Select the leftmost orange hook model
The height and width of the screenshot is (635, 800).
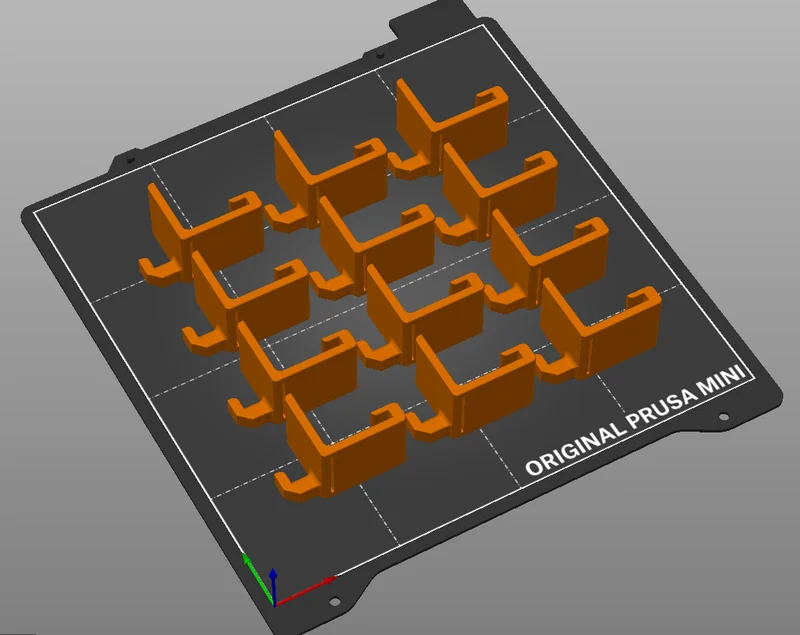click(201, 235)
